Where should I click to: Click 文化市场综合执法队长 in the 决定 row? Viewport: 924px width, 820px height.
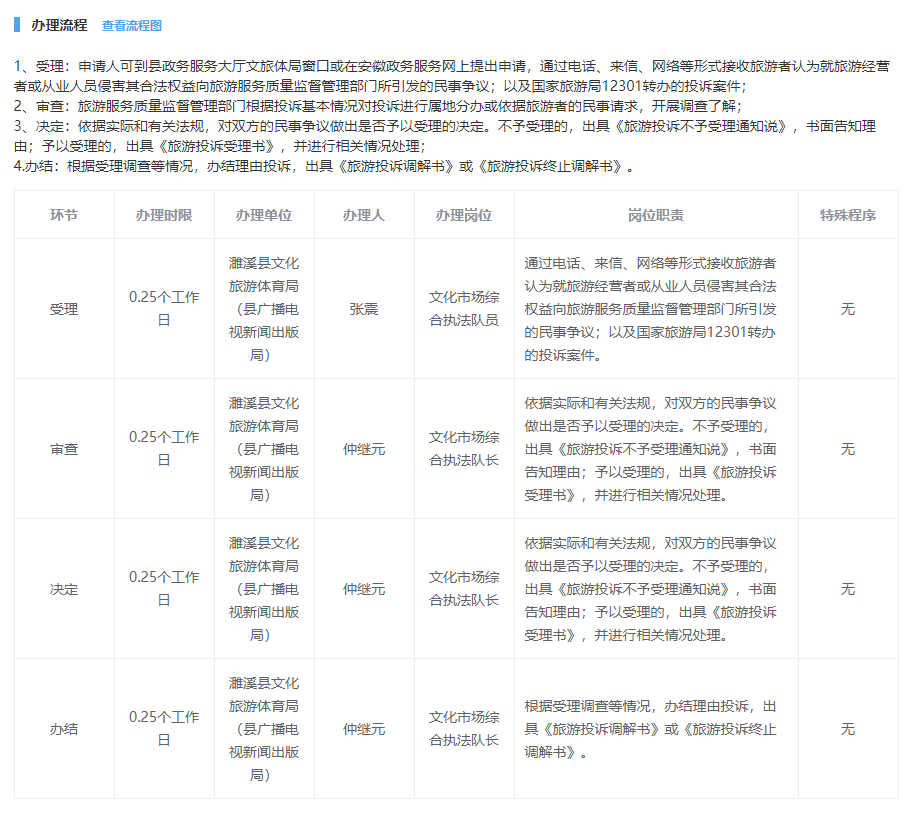(x=464, y=589)
